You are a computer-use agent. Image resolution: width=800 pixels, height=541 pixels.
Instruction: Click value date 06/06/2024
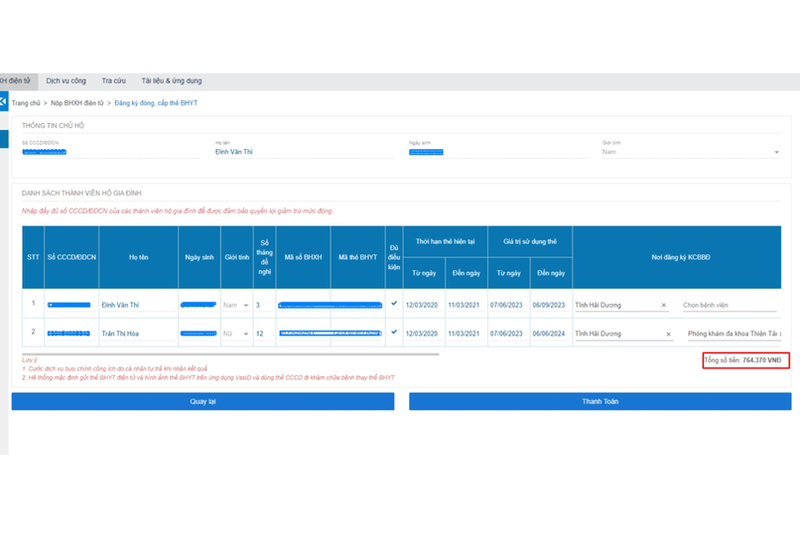(549, 334)
